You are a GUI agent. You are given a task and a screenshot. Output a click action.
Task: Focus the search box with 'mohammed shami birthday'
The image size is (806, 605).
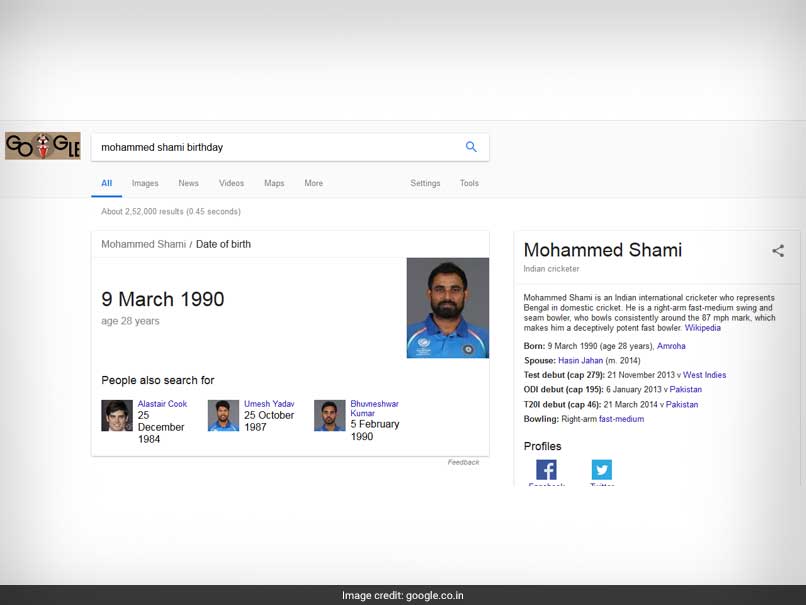tap(290, 148)
